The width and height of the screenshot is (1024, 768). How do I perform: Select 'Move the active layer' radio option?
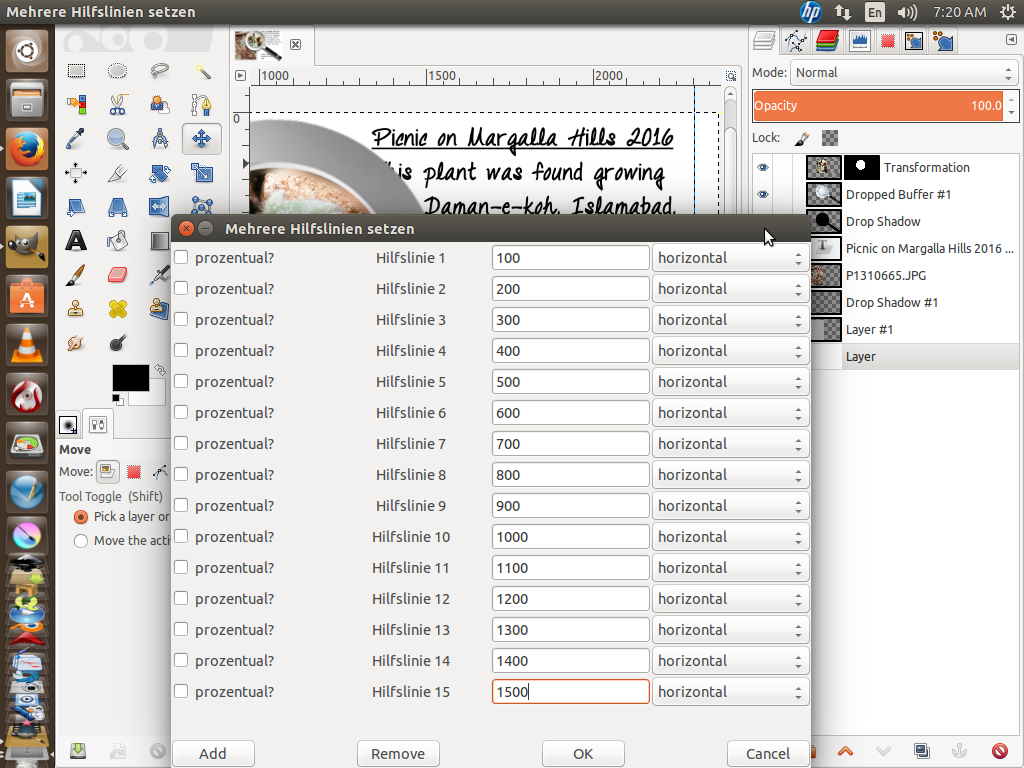point(81,541)
